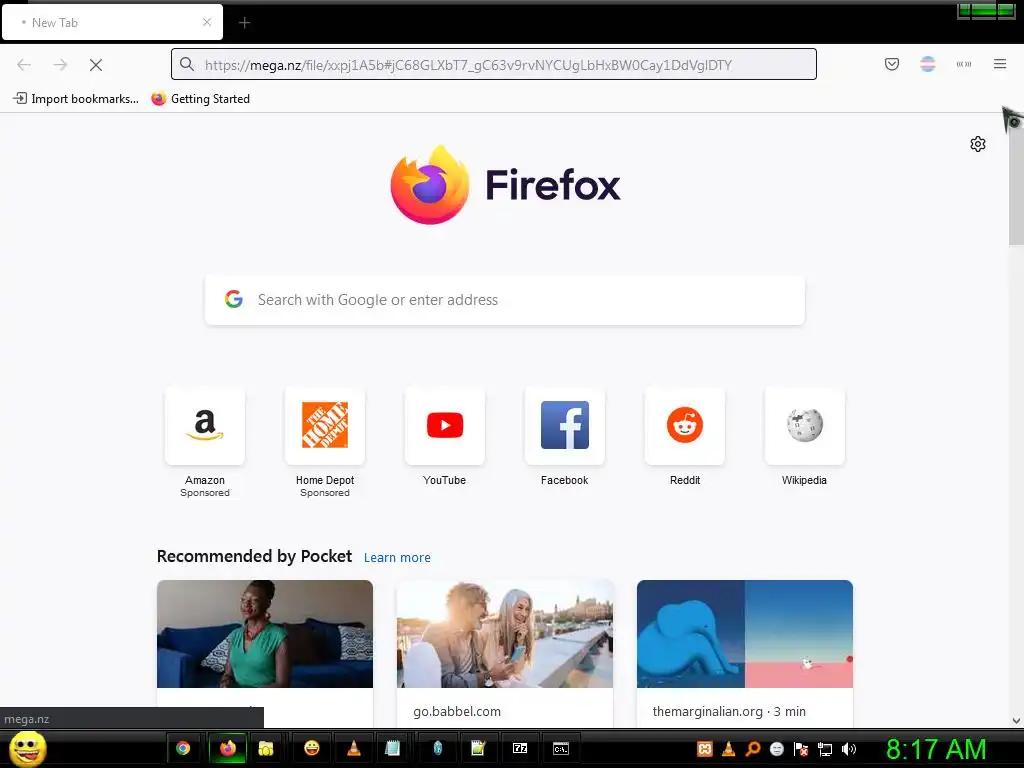Save page to Pocket icon in toolbar
This screenshot has height=768, width=1024.
pyautogui.click(x=891, y=64)
